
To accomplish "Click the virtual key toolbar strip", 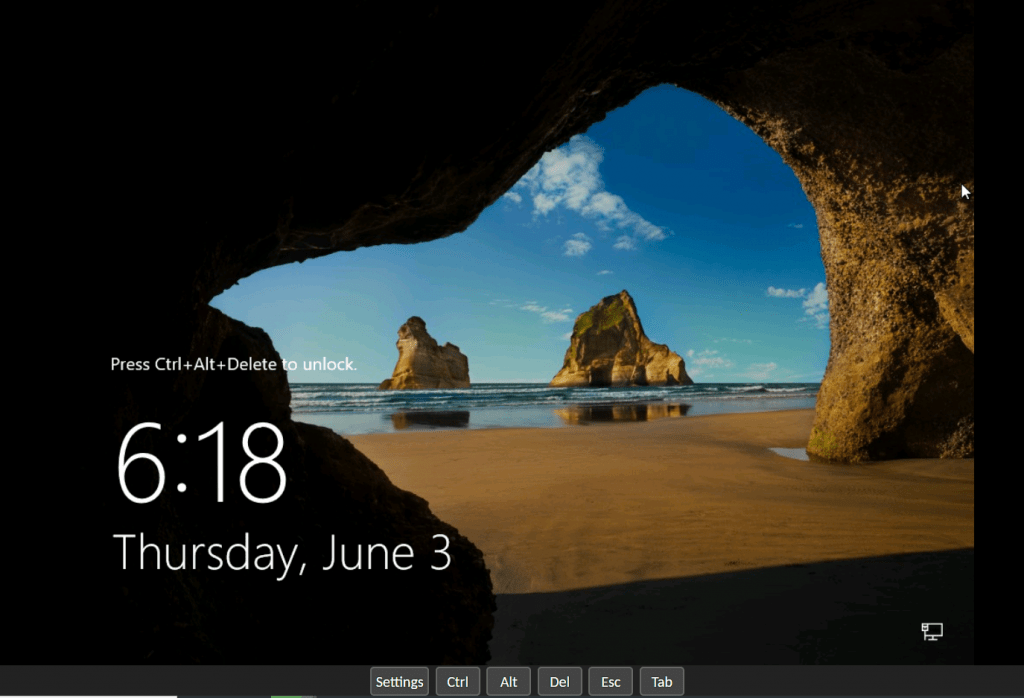I will (x=530, y=681).
